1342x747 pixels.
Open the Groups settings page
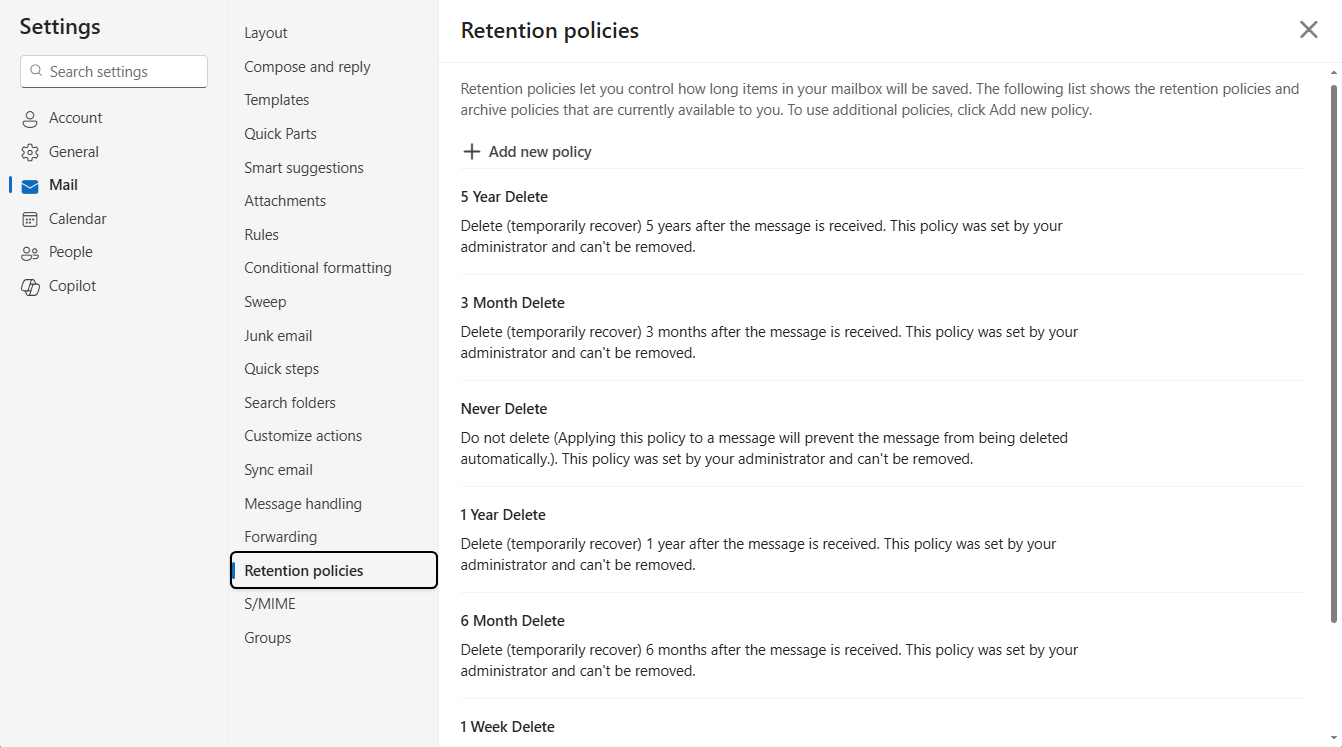(267, 638)
